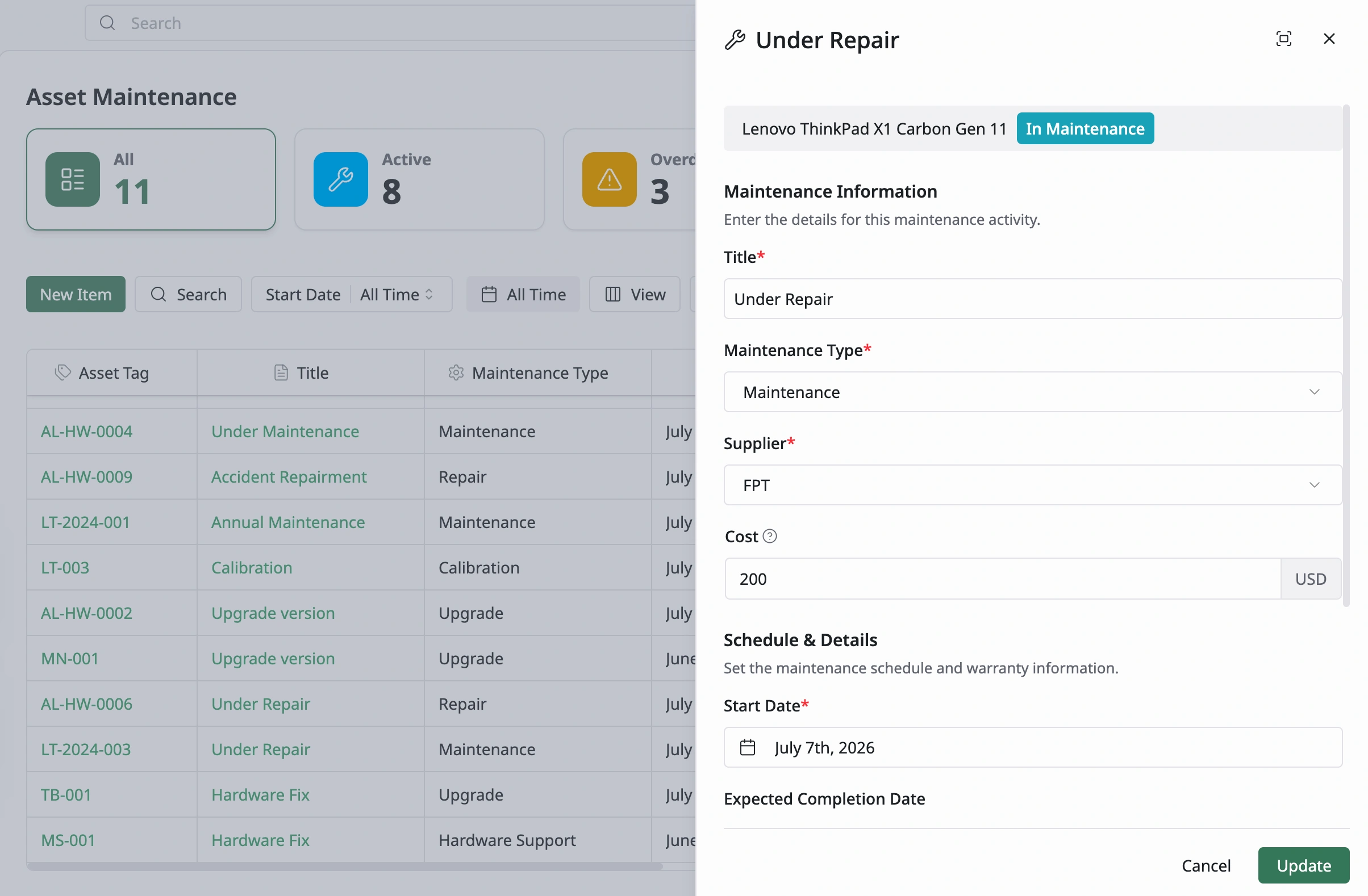1368x896 pixels.
Task: Click the Cost input field
Action: click(1002, 579)
